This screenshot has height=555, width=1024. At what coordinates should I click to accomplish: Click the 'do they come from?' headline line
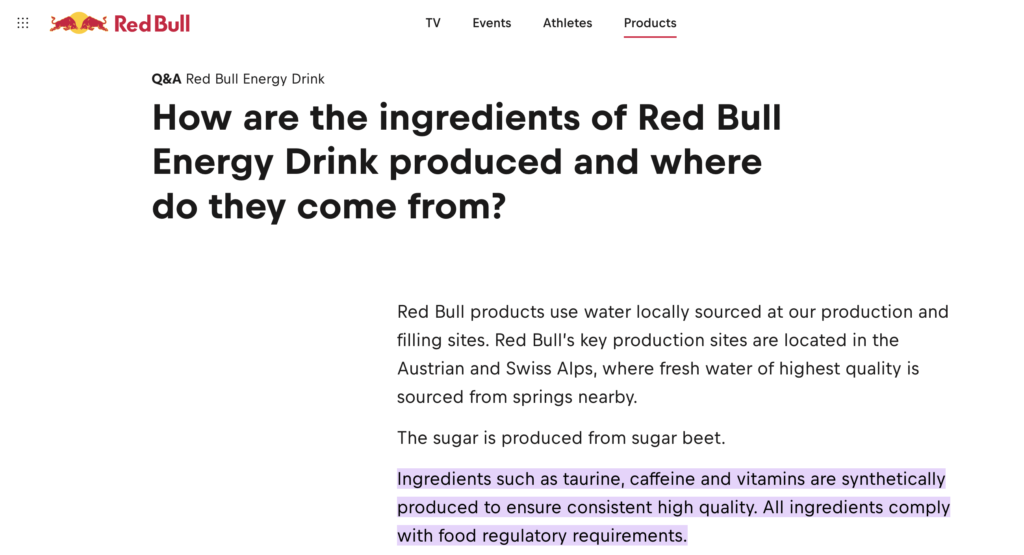(328, 206)
